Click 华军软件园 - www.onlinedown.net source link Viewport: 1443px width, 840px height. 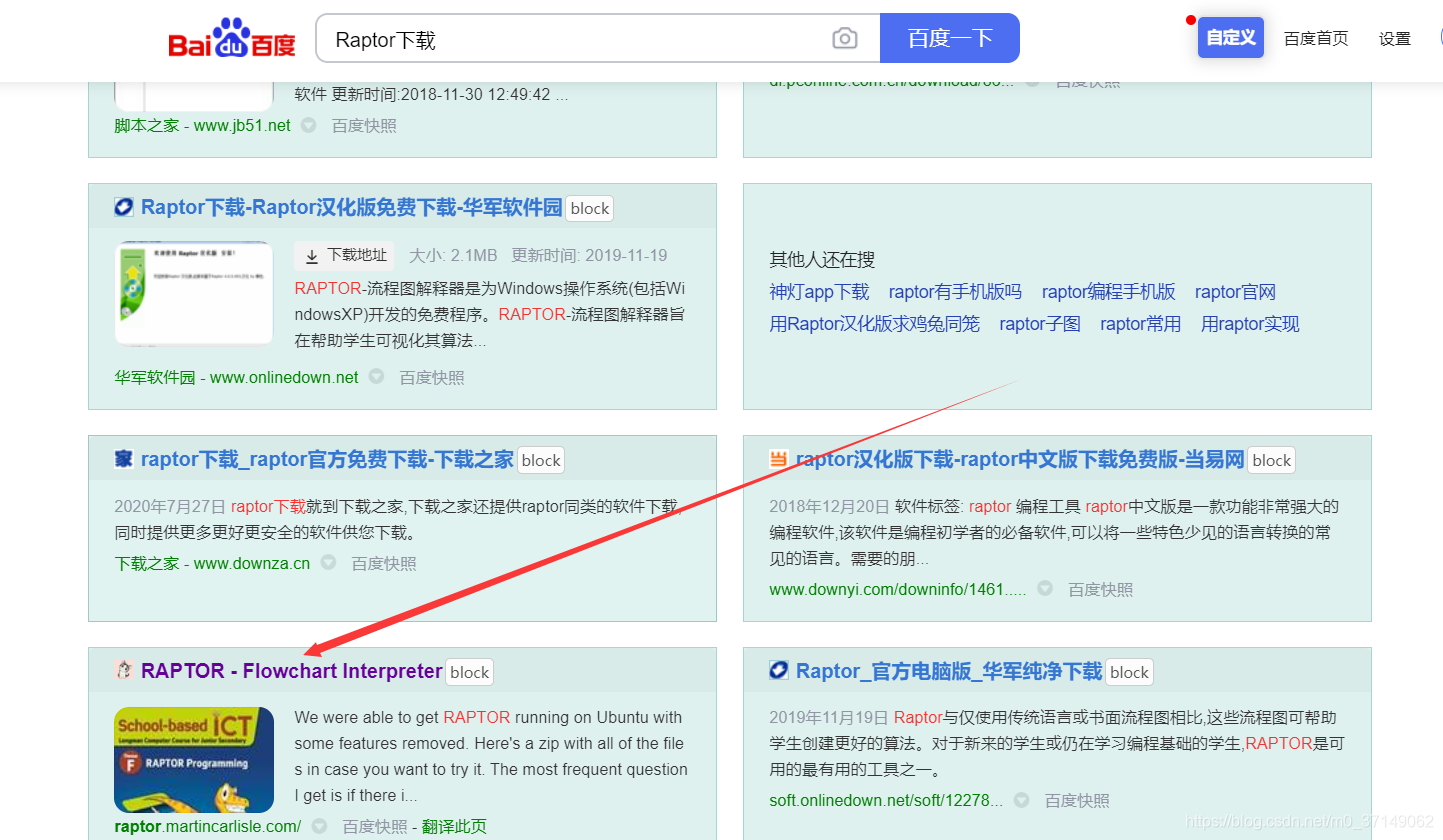coord(237,377)
